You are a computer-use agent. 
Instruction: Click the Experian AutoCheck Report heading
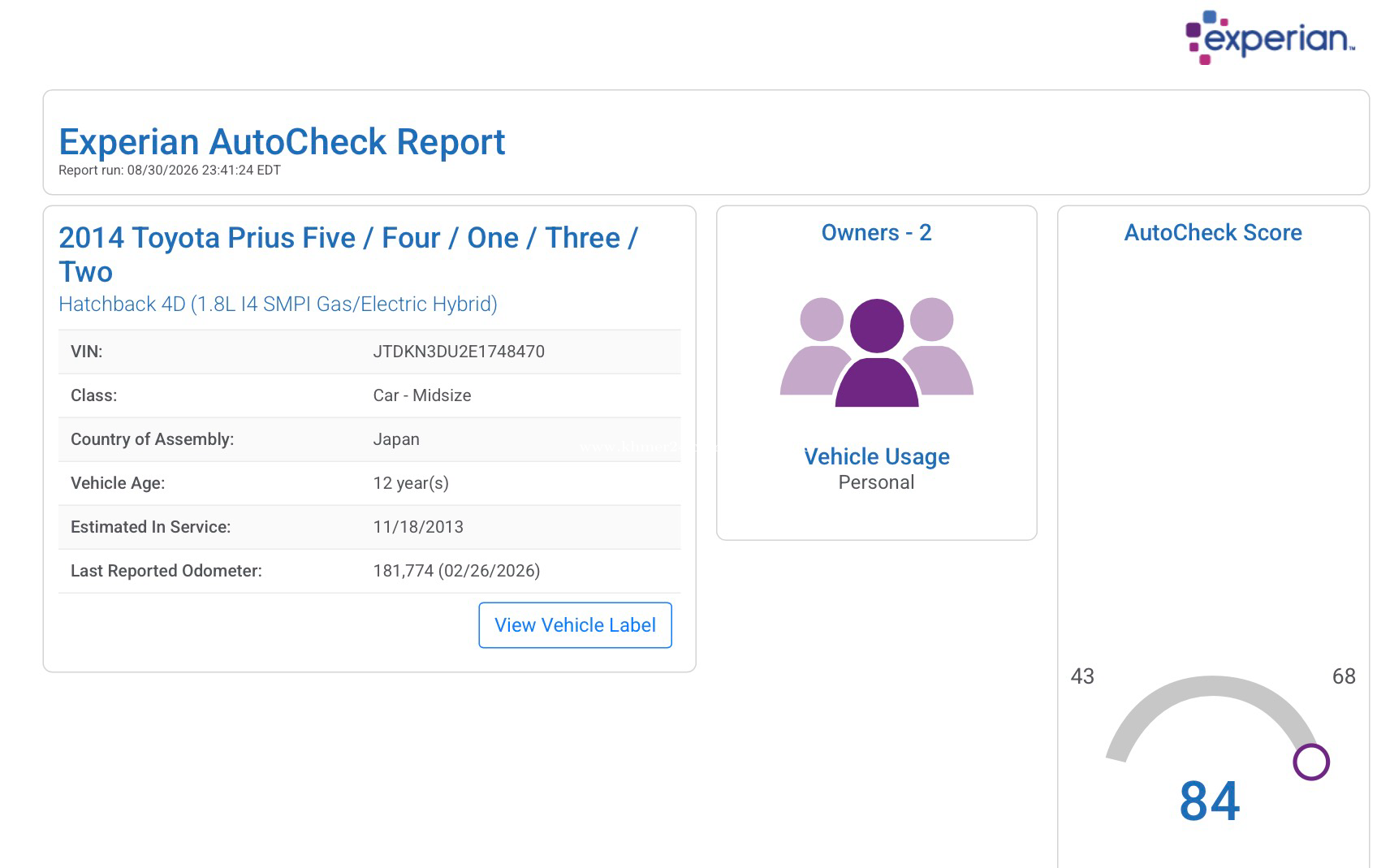282,142
